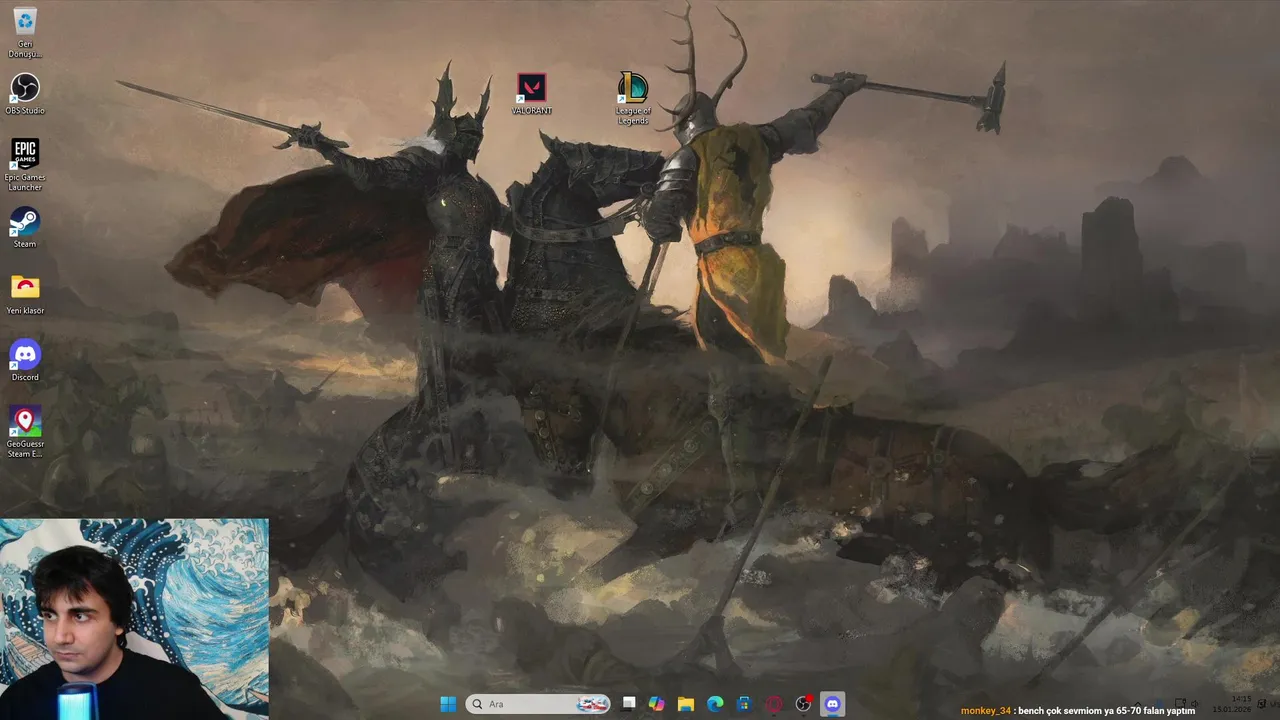Select the Steam desktop icon
This screenshot has width=1280, height=720.
[25, 227]
